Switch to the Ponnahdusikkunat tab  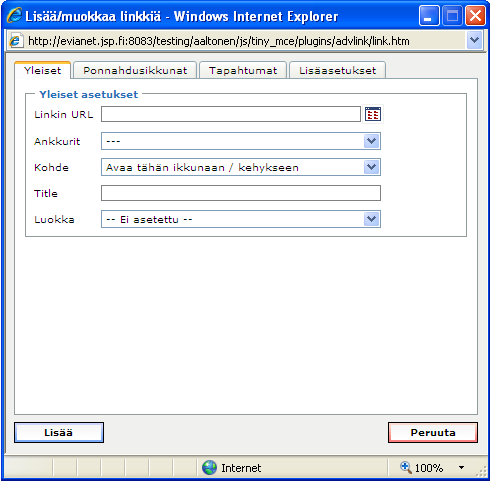(135, 70)
